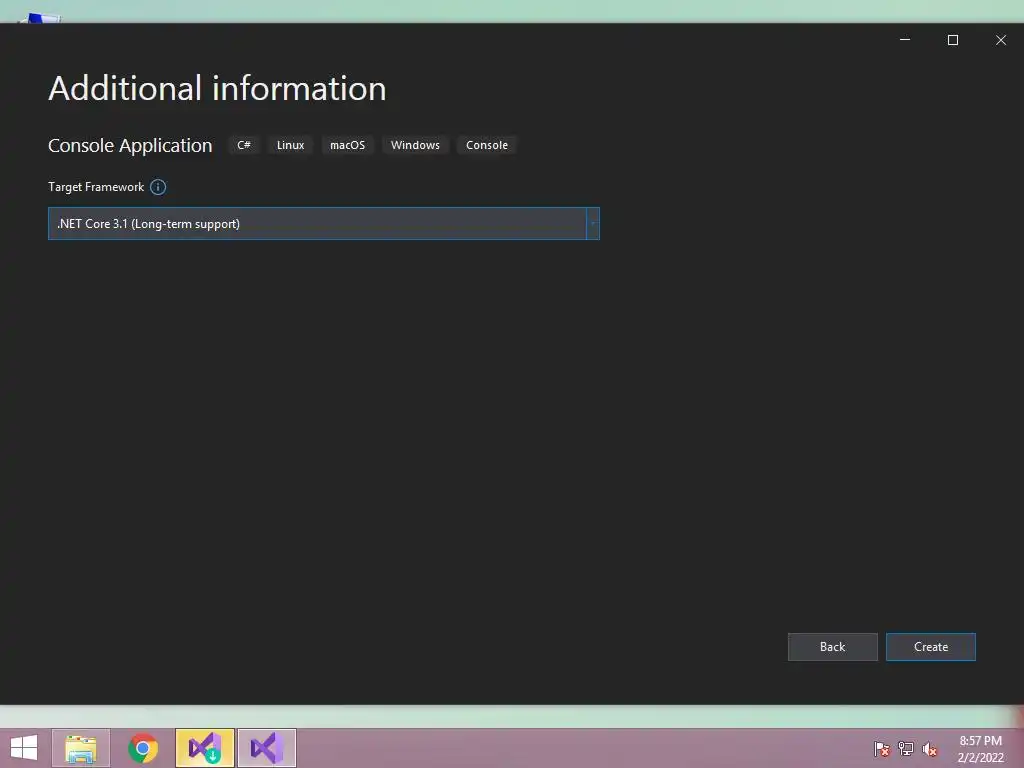Click the C# tag
Screen dimensions: 1024x768
(x=244, y=145)
